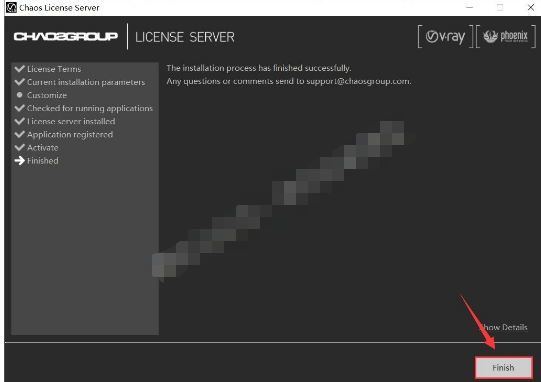Click the Chaos License Server title bar icon
Image resolution: width=541 pixels, height=382 pixels.
click(11, 7)
